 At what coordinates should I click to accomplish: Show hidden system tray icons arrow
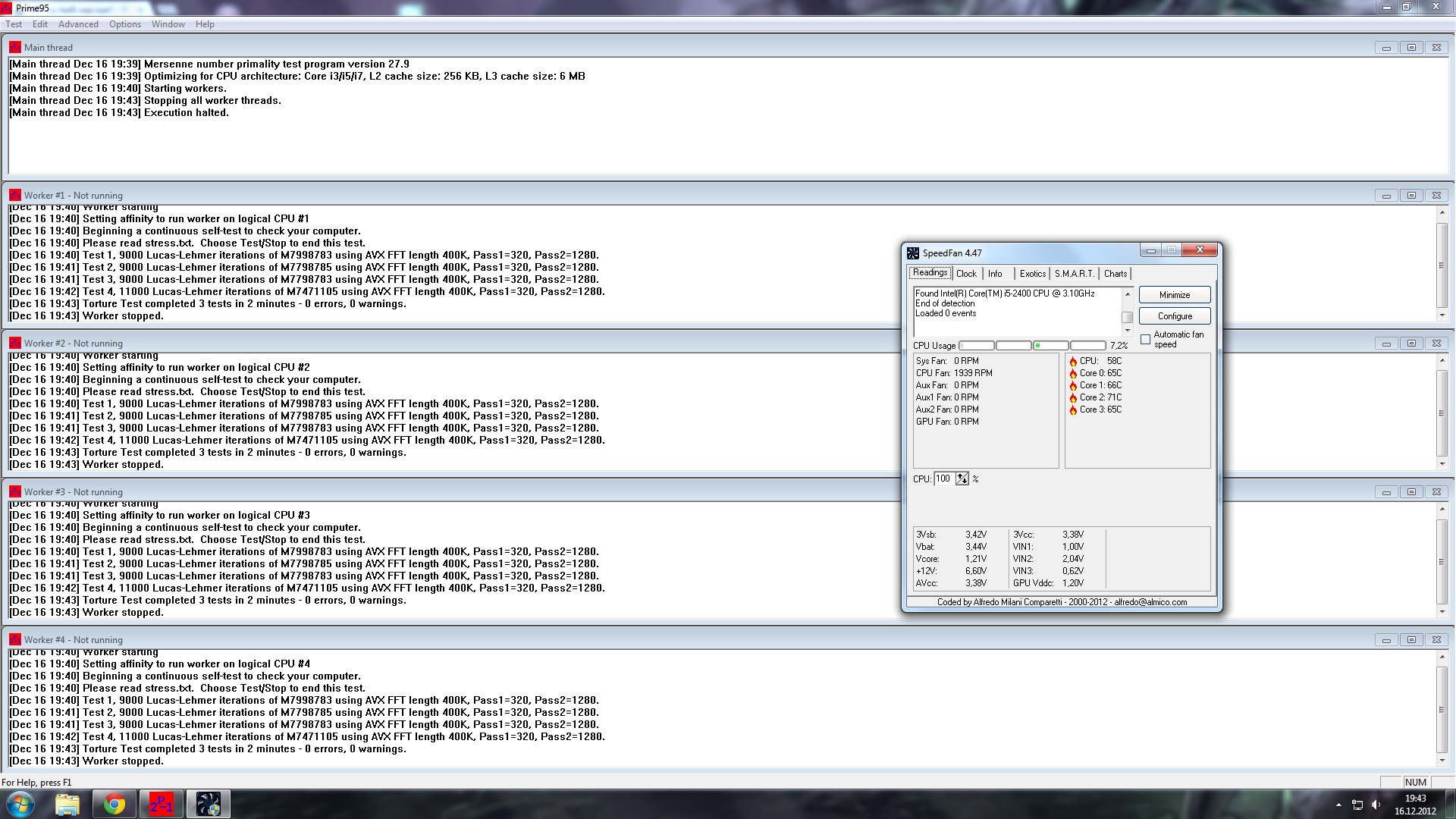click(1338, 804)
